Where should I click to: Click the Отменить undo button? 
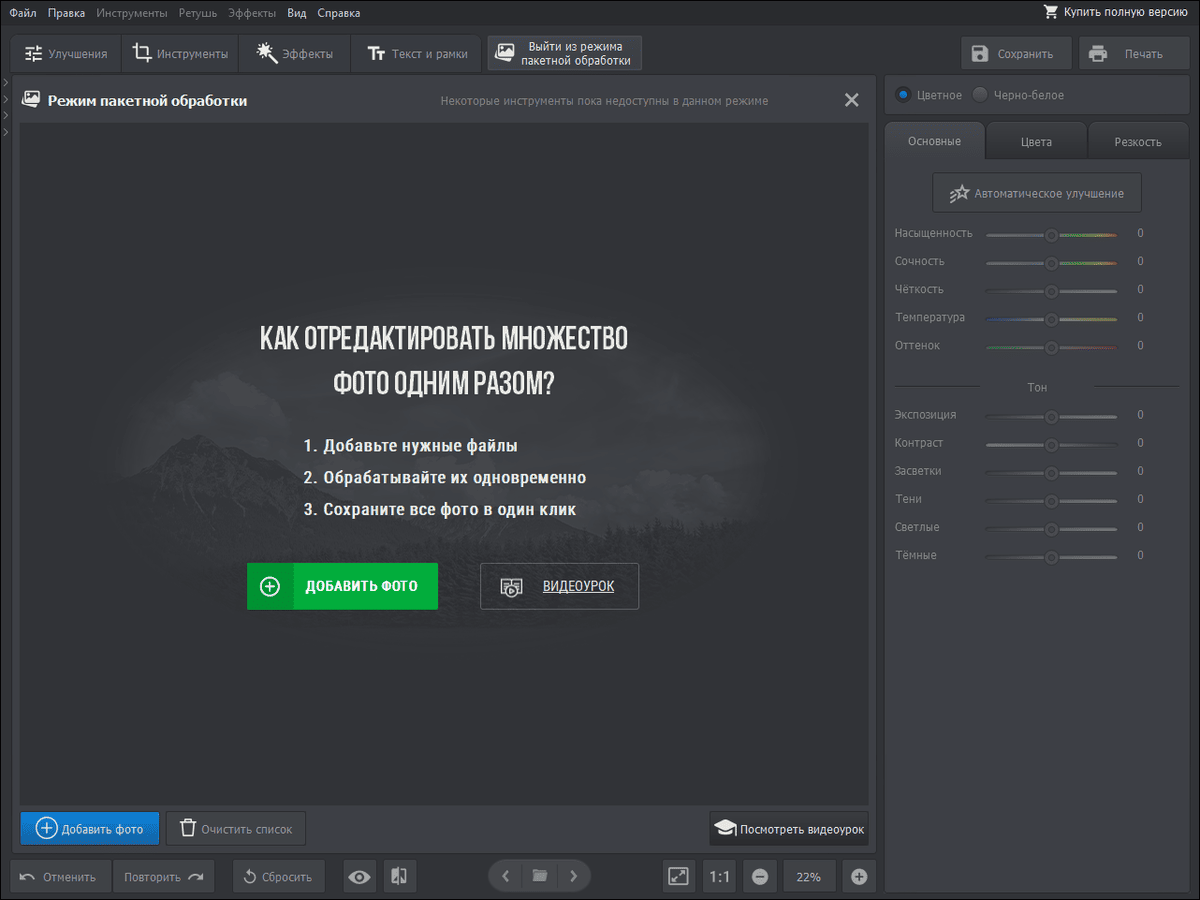[60, 877]
